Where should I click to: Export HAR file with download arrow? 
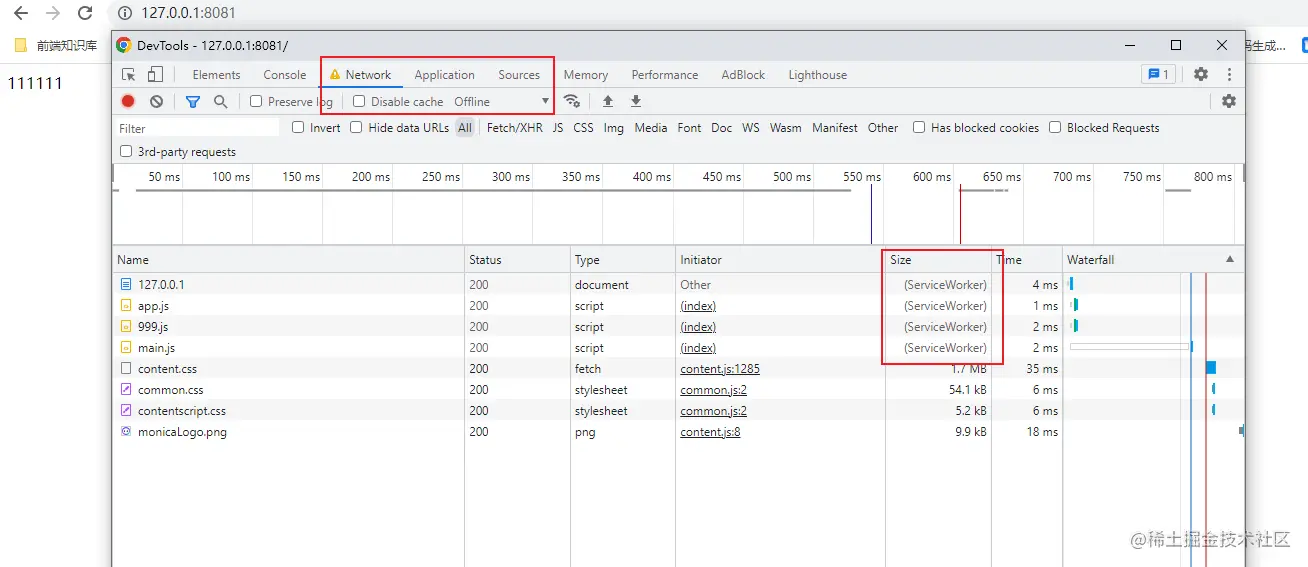(x=635, y=101)
